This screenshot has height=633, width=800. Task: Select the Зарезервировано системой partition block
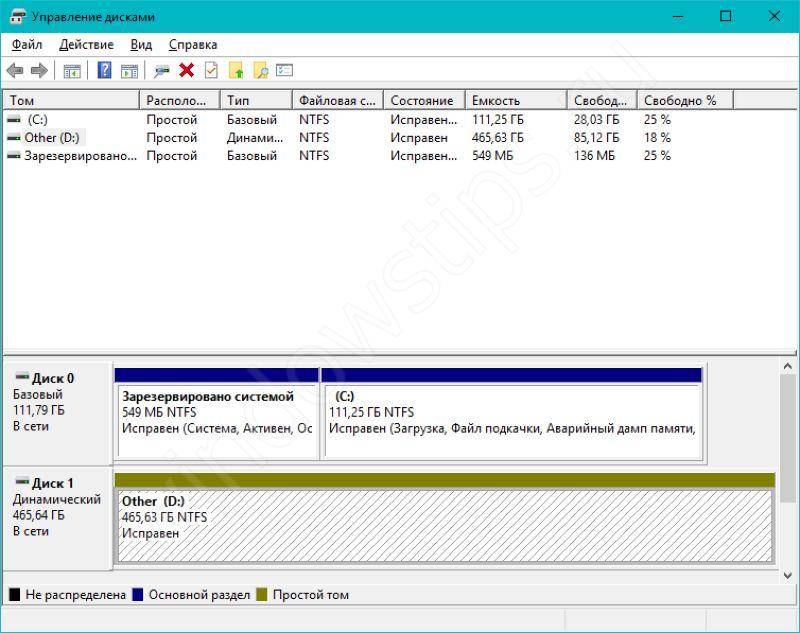[217, 414]
